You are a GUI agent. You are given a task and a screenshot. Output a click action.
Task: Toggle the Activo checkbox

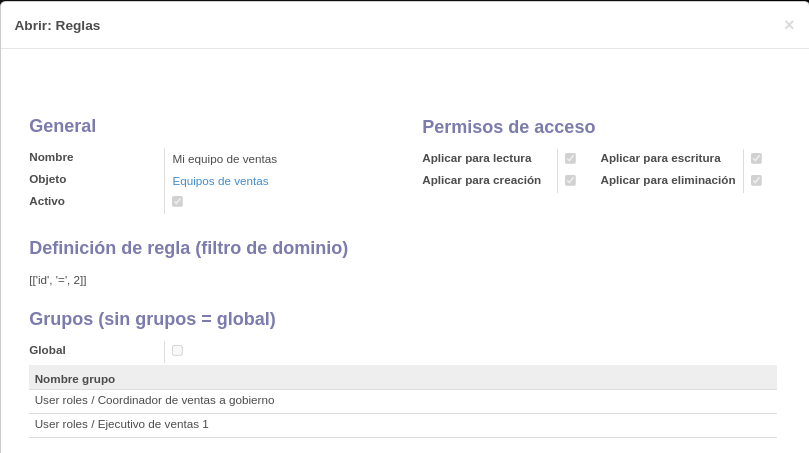(x=177, y=201)
